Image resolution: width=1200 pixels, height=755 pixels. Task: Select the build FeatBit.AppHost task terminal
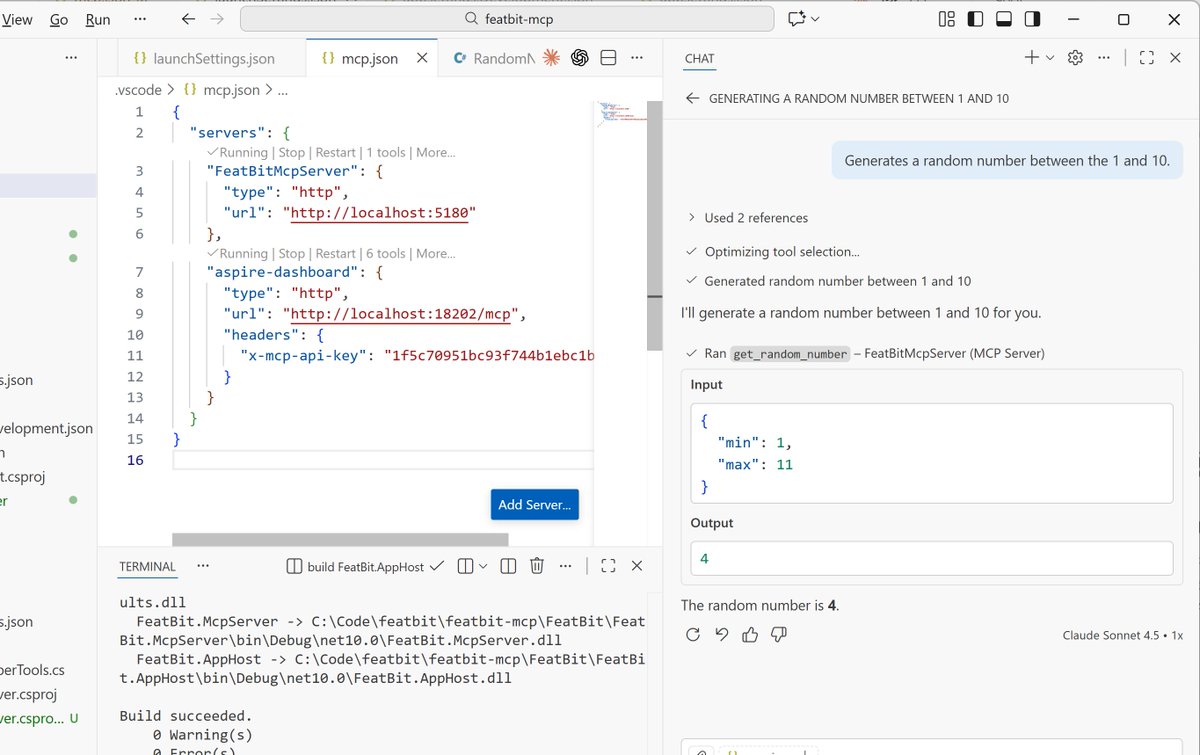click(x=365, y=566)
